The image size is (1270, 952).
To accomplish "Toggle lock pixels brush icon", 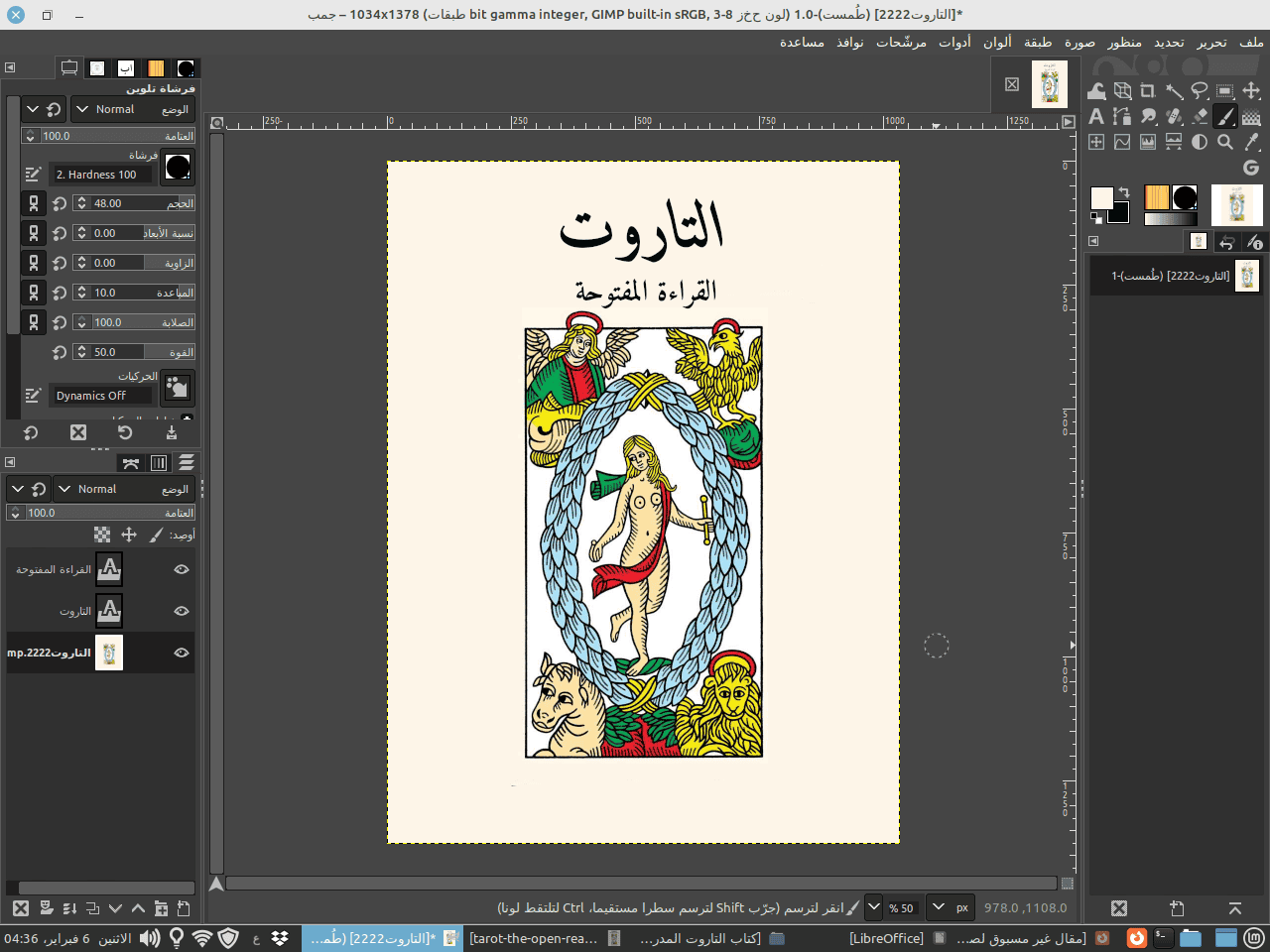I will (156, 535).
